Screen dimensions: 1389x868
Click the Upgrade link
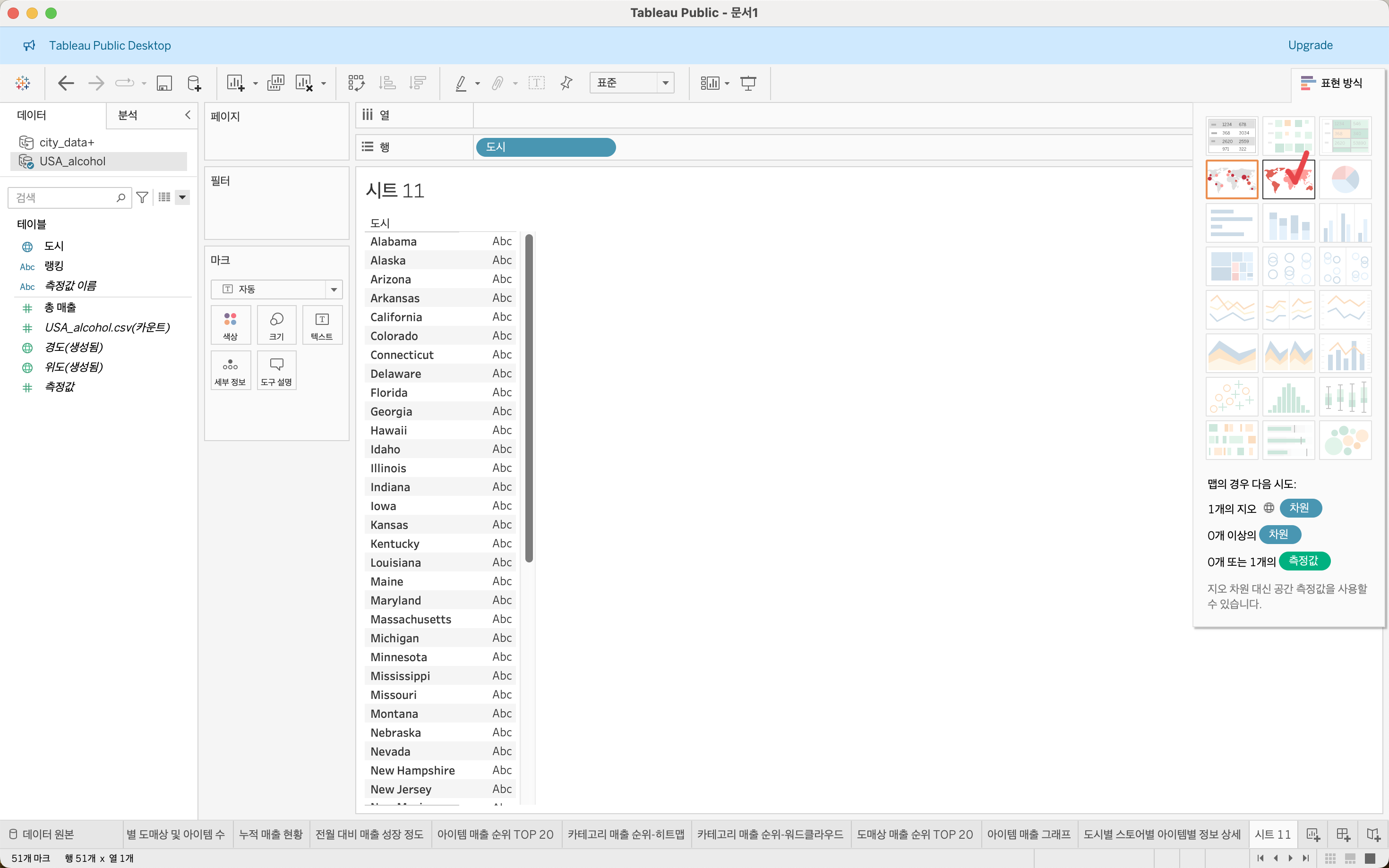[1310, 45]
